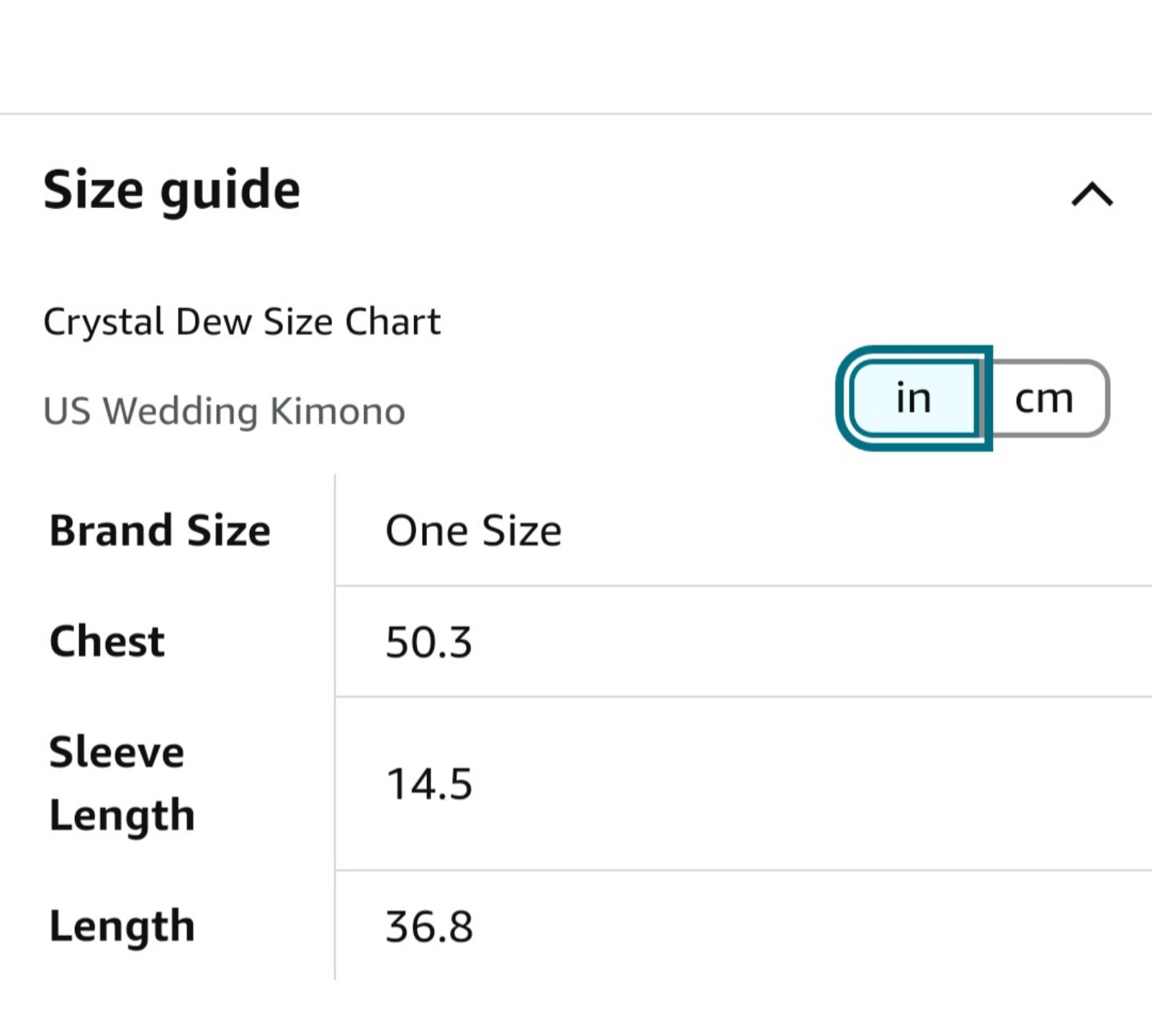Tap the highlighted in button

[x=914, y=398]
